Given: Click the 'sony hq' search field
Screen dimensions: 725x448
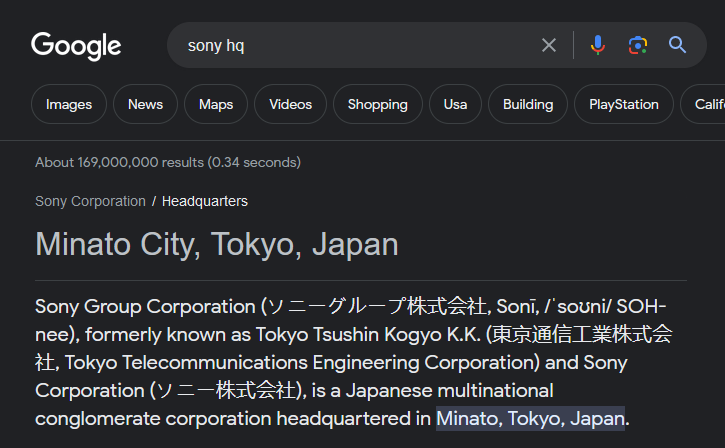Looking at the screenshot, I should pos(350,45).
